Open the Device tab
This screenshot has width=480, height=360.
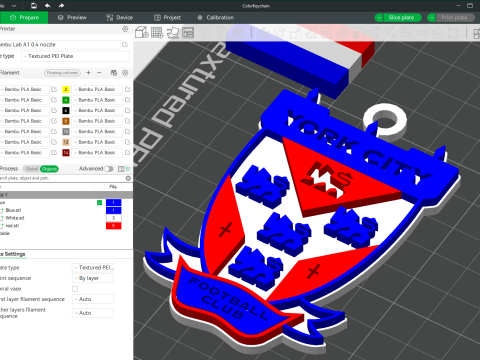pyautogui.click(x=119, y=18)
